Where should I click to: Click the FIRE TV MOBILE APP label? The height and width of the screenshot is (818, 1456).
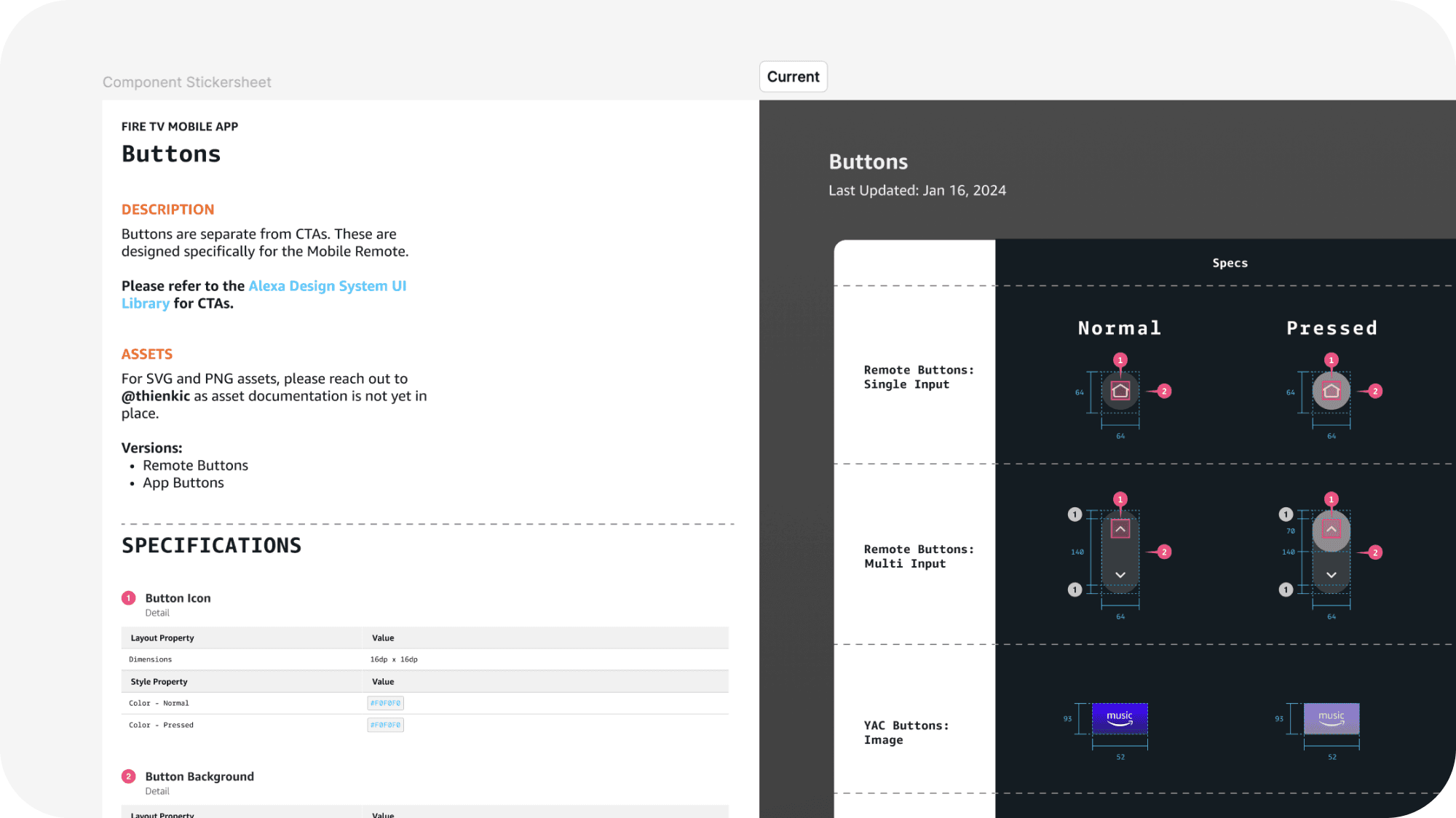pos(180,127)
